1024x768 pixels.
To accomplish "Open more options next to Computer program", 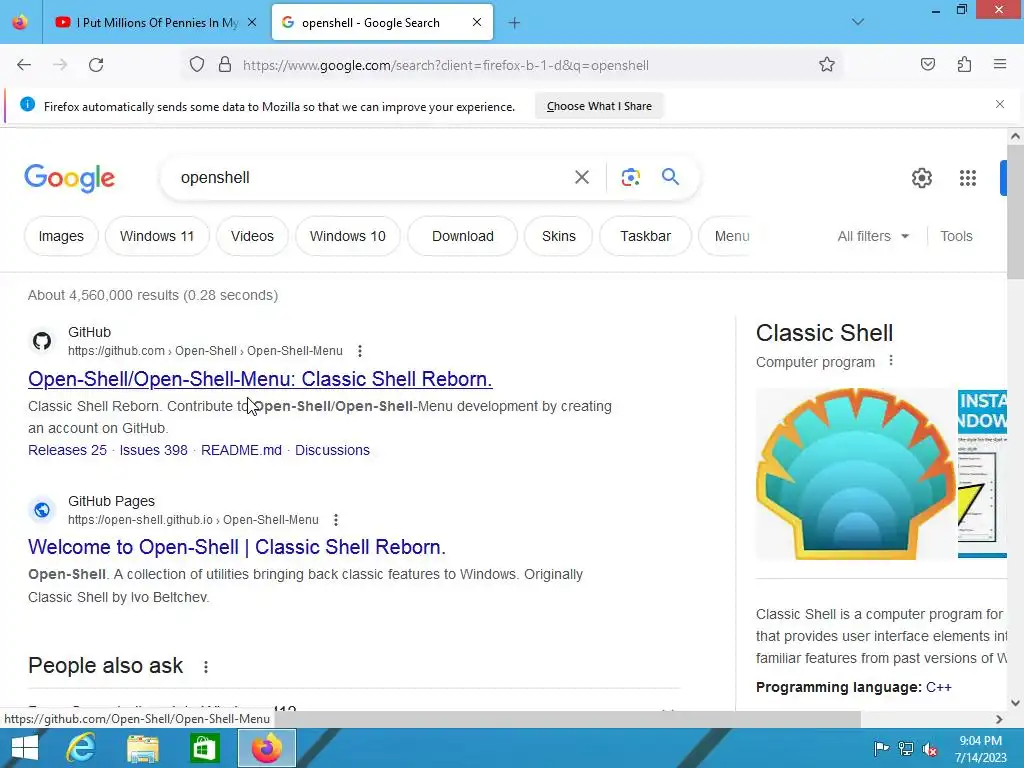I will (x=891, y=360).
